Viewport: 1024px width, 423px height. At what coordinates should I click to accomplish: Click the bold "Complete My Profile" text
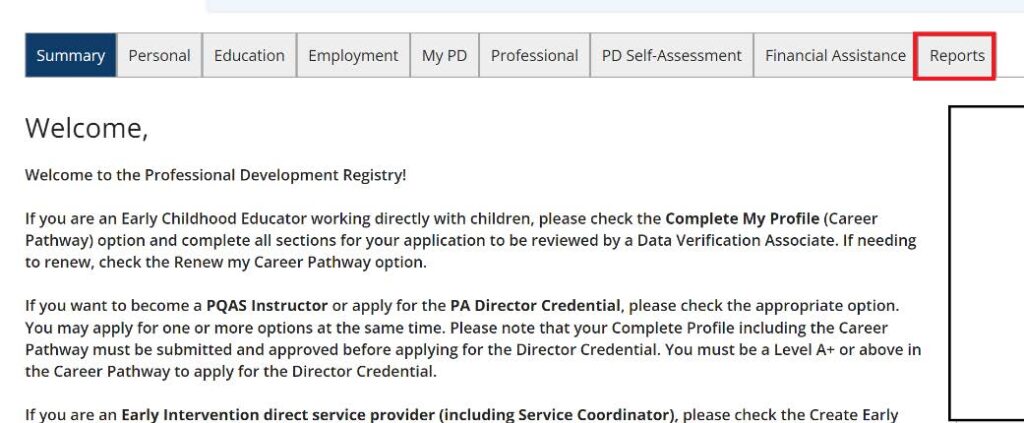[742, 218]
